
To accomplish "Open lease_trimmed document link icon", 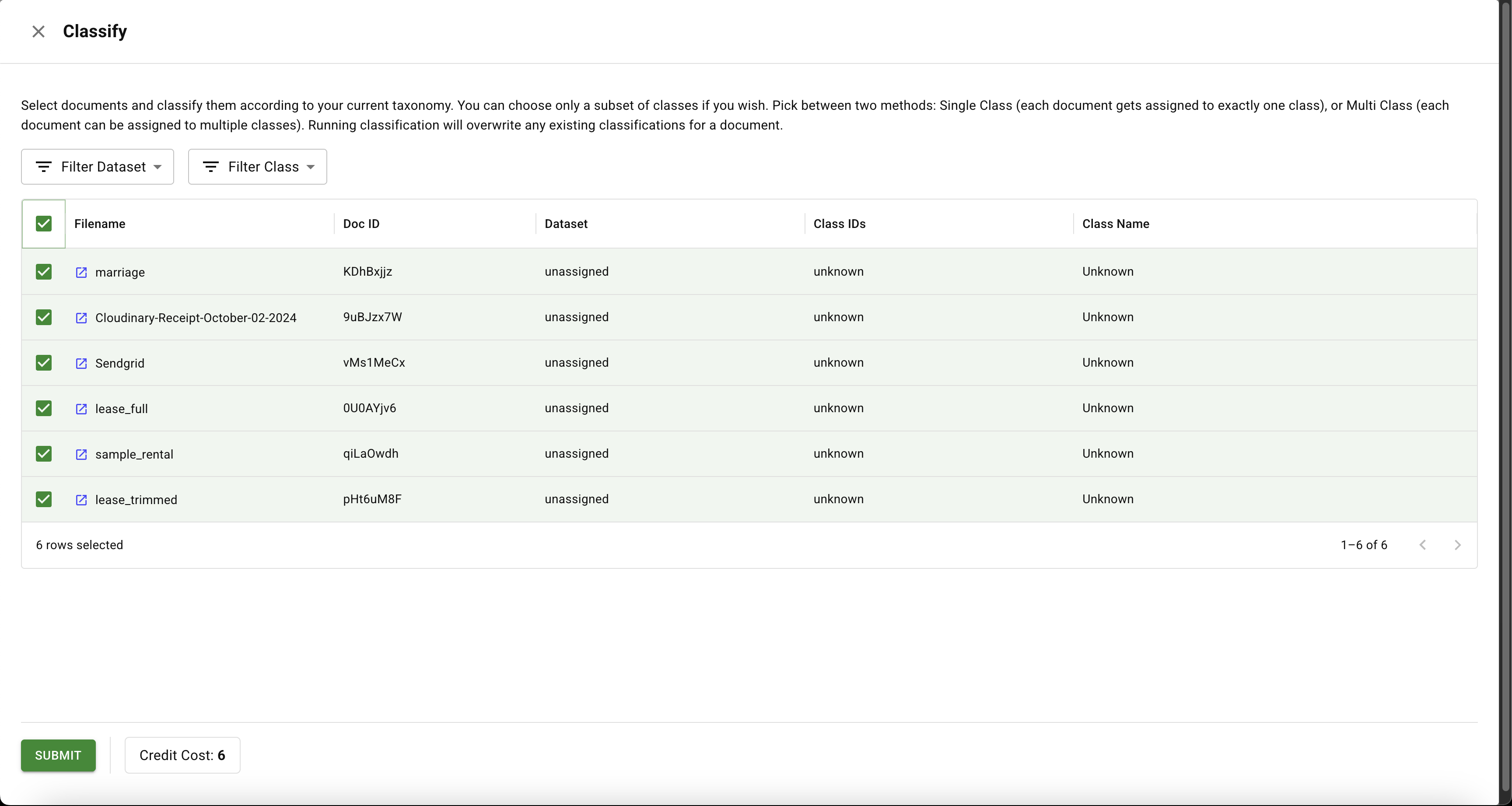I will [81, 500].
